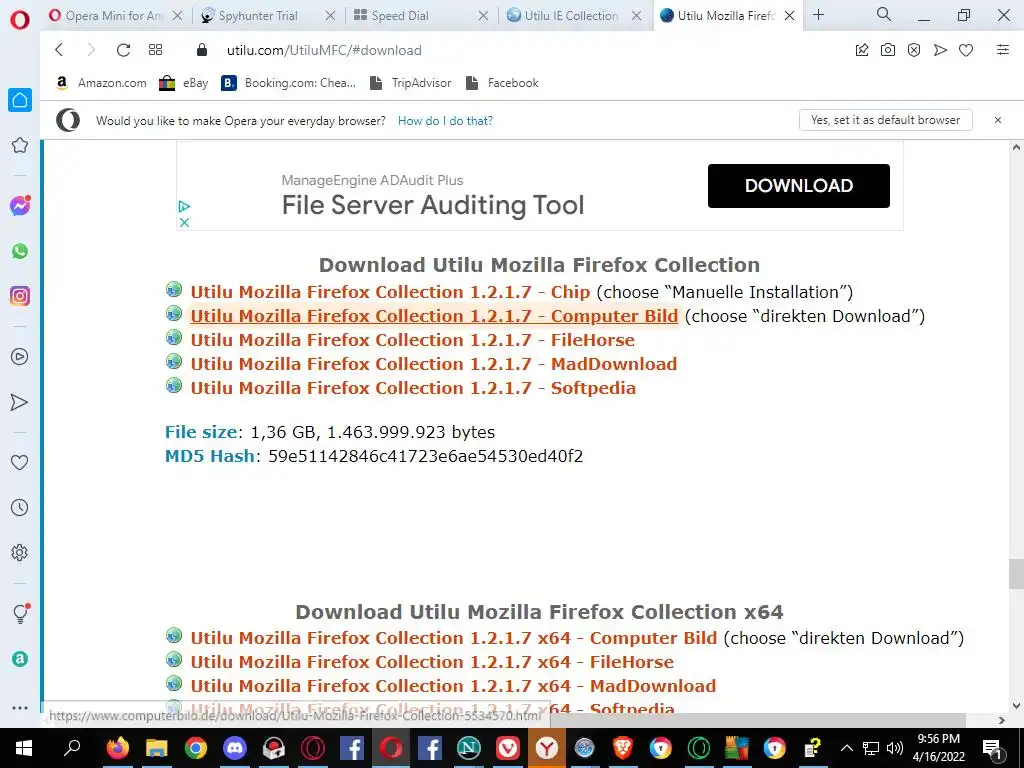Screen dimensions: 1024x768
Task: Launch Brave browser from taskbar
Action: click(x=622, y=748)
